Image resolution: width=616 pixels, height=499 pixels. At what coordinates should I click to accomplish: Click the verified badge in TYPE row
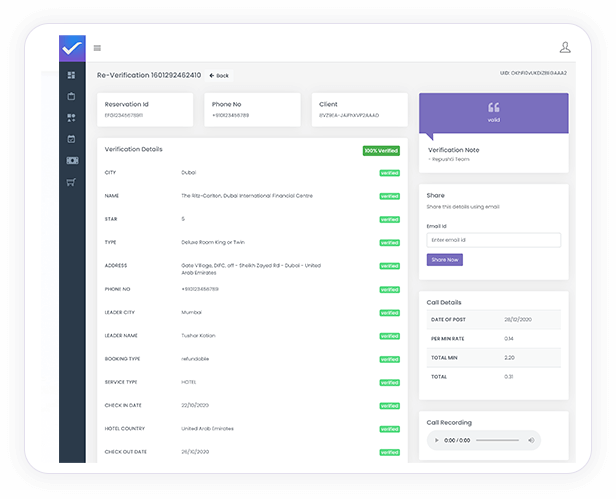[x=390, y=242]
